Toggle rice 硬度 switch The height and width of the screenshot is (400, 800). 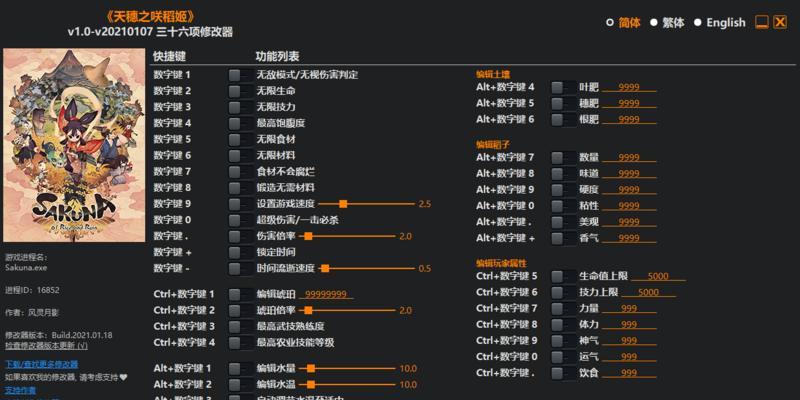coord(563,190)
